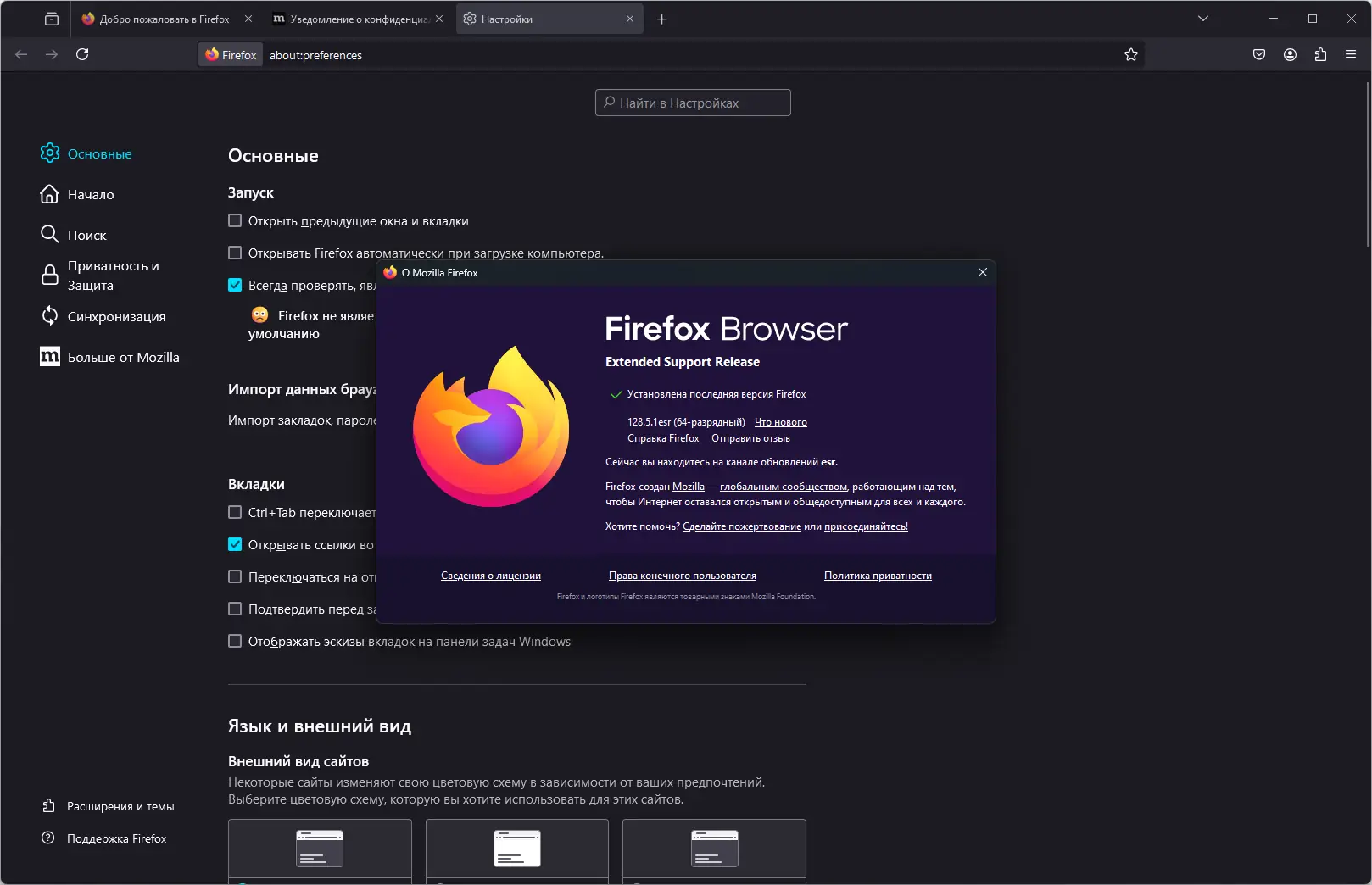This screenshot has width=1372, height=885.
Task: Reload the current page
Action: point(82,54)
